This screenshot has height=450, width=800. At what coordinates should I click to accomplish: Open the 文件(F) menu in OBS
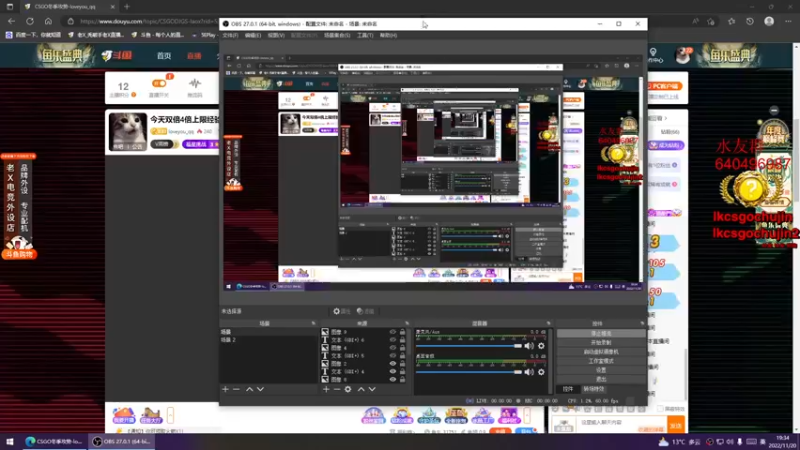tap(231, 35)
